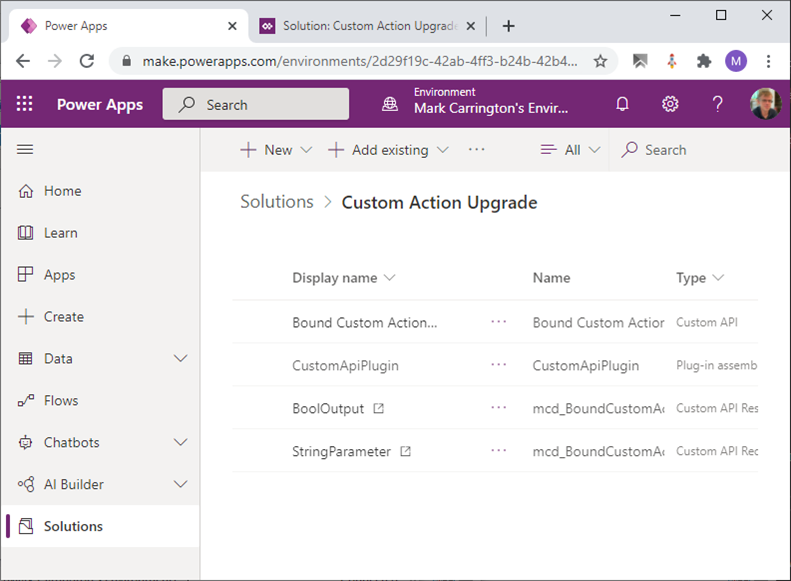Expand the AI Builder section
The width and height of the screenshot is (791, 581).
click(x=181, y=484)
